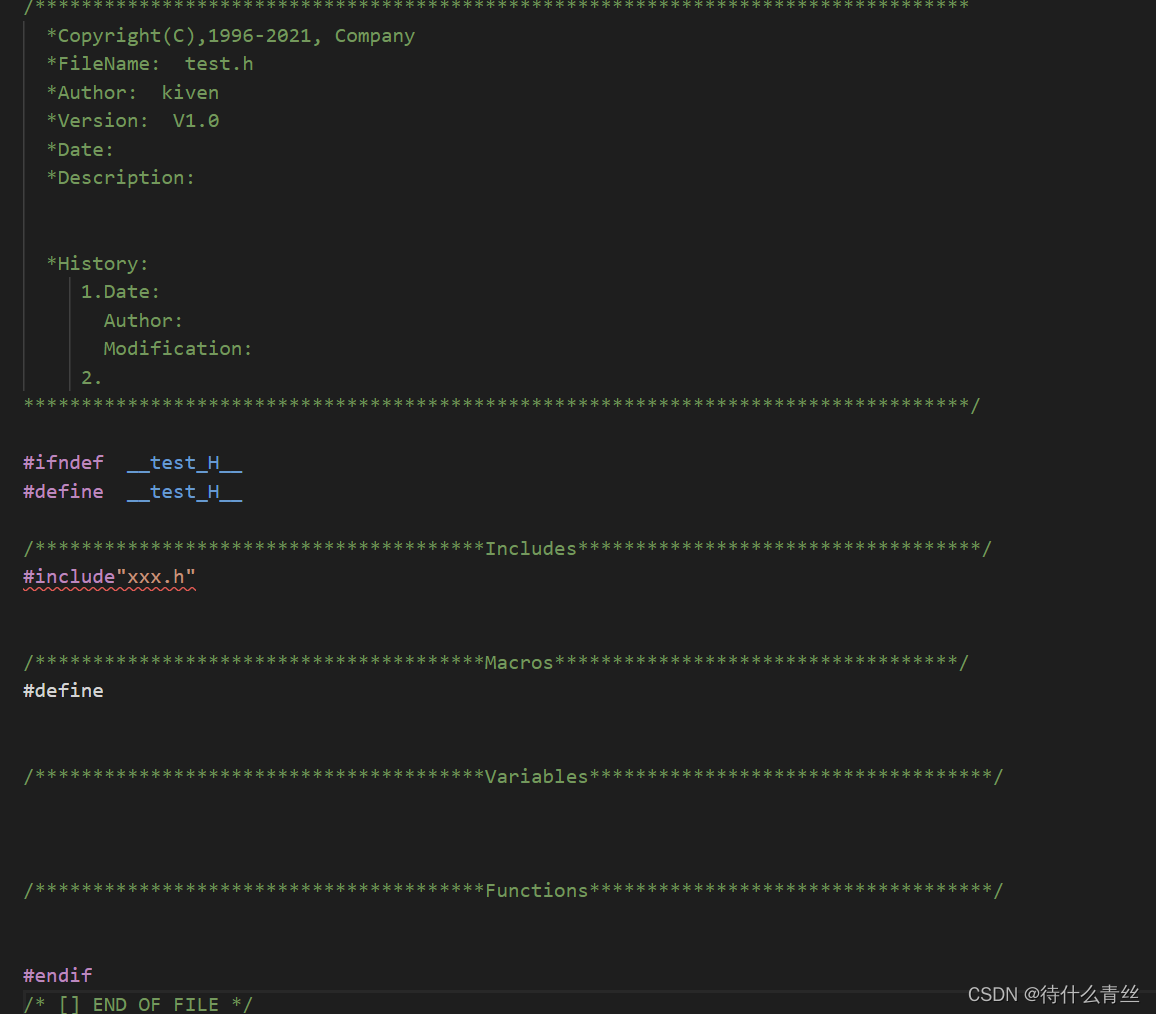This screenshot has width=1156, height=1014.
Task: Select the '*Version: V1.0' line
Action: click(x=133, y=121)
